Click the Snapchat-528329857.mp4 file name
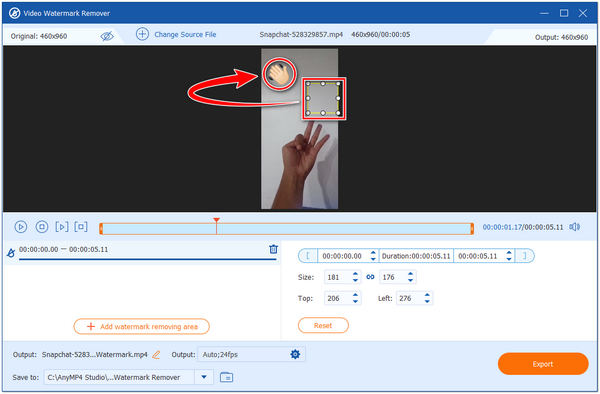This screenshot has width=600, height=394. tap(301, 34)
